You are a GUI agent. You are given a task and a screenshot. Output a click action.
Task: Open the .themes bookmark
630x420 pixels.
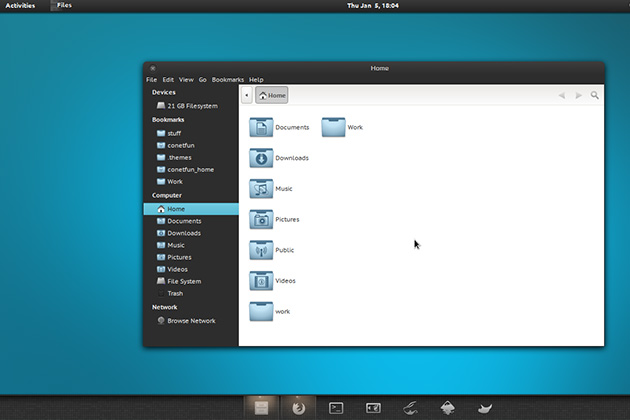click(x=191, y=158)
